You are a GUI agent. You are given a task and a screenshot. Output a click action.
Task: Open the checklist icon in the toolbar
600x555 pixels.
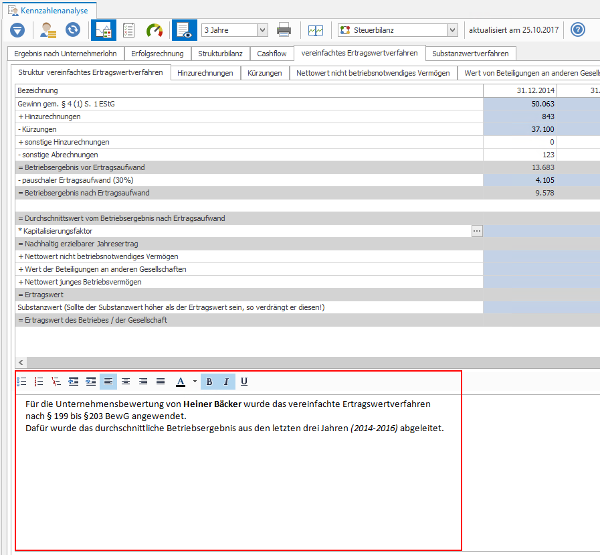click(x=129, y=30)
